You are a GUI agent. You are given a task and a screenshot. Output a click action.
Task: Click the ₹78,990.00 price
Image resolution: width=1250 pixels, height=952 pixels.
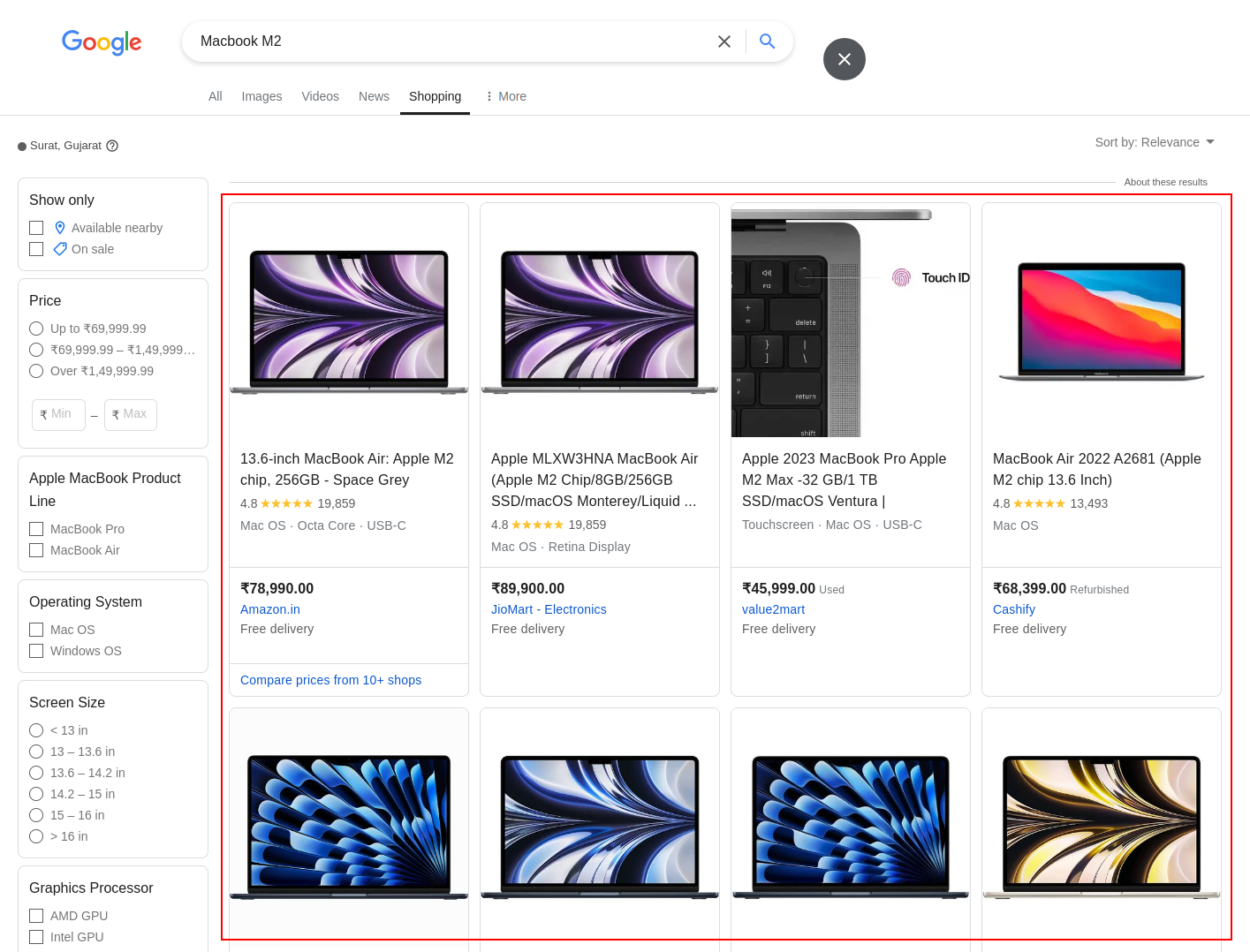coord(277,588)
